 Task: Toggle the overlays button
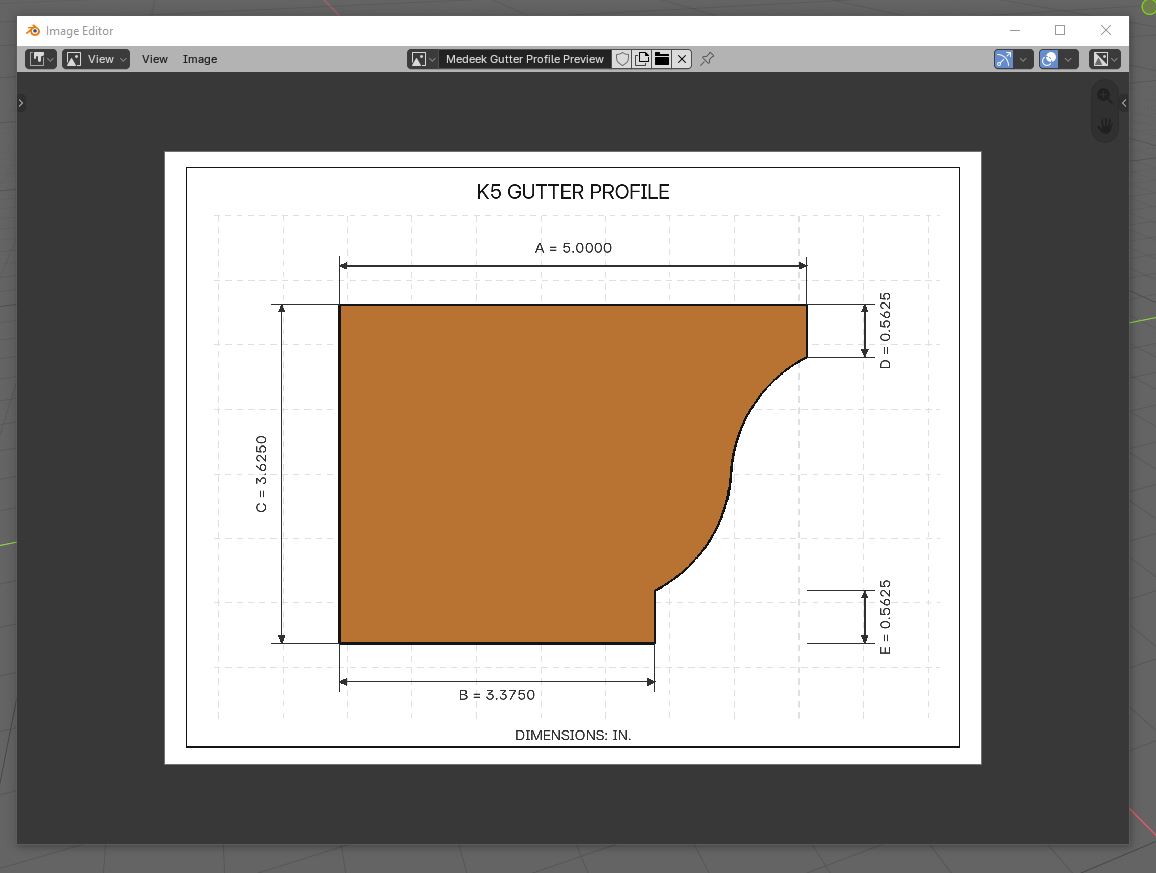[x=1049, y=59]
